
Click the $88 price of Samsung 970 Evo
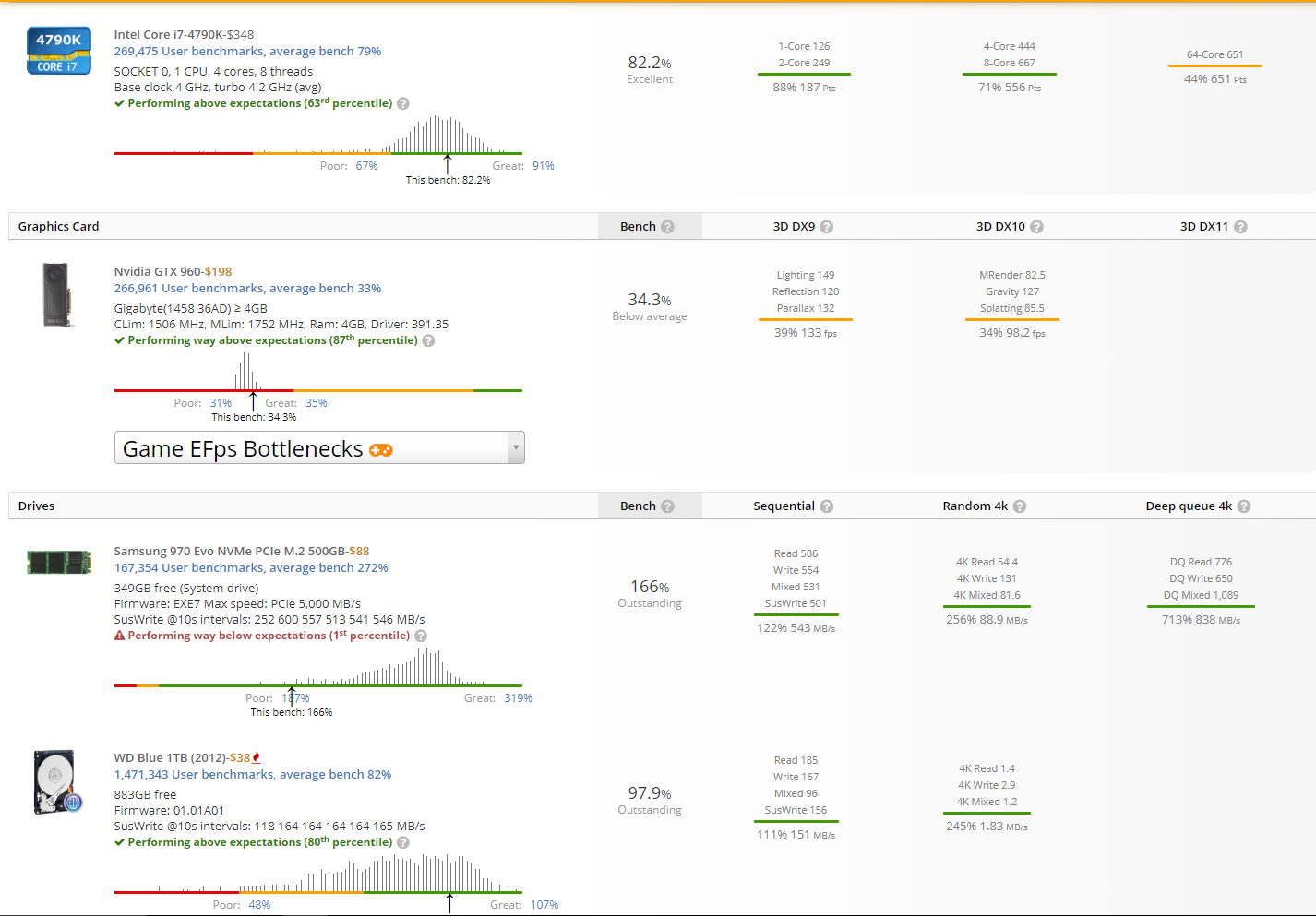pos(359,552)
